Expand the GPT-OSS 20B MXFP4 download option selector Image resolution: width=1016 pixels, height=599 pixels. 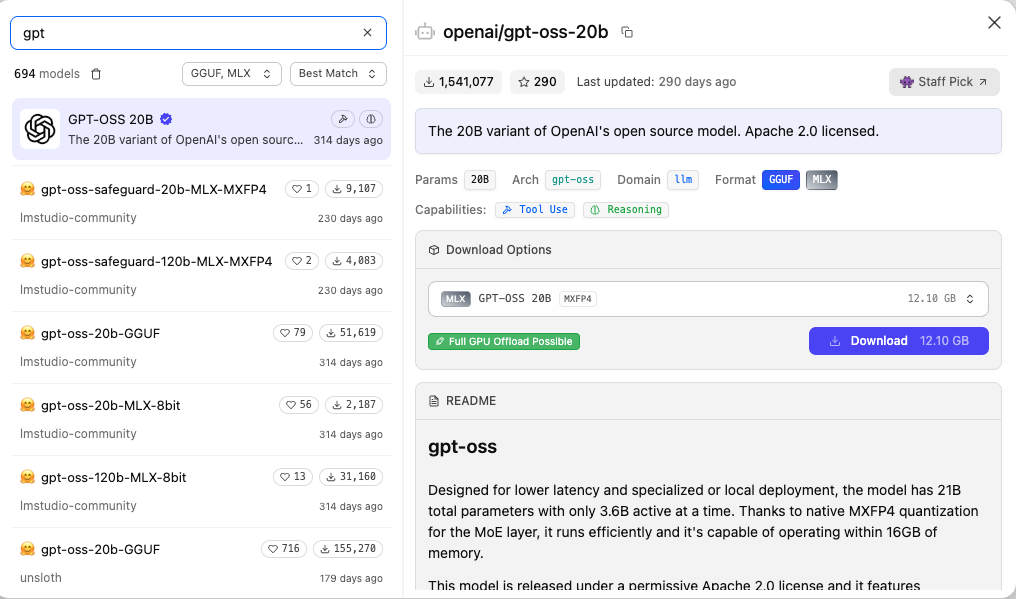coord(708,299)
